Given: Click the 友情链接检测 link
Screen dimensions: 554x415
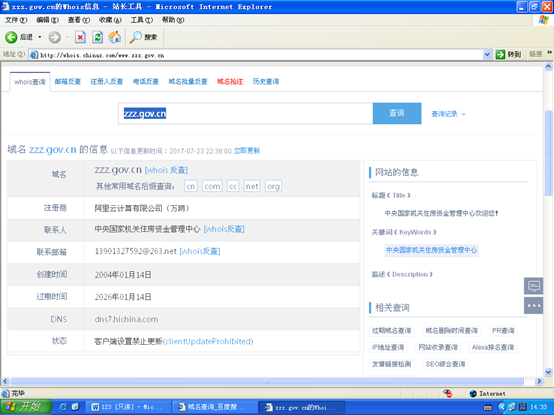Looking at the screenshot, I should tap(391, 364).
